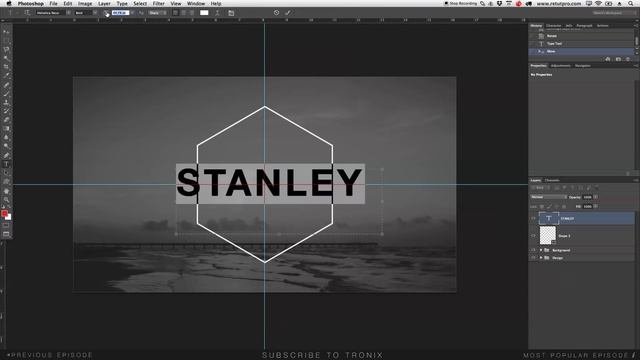Select the Horizontal Type tool

click(6, 164)
